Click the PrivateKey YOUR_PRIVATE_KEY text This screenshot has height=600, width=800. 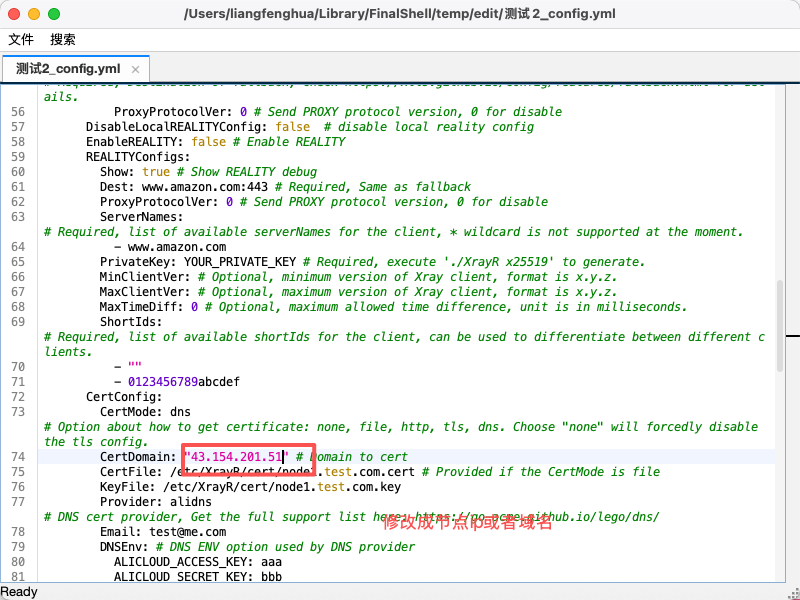pos(240,262)
